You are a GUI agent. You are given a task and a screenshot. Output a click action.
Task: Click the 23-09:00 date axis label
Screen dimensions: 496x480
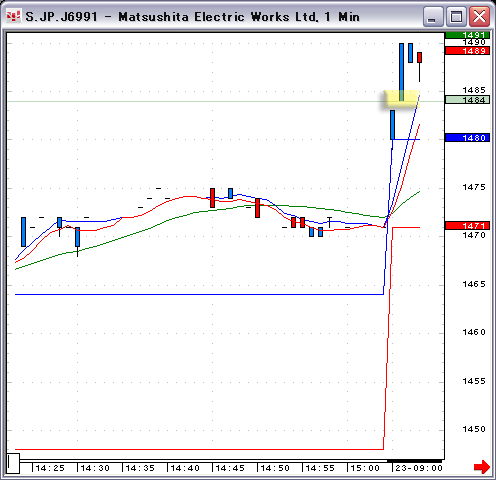(x=419, y=468)
